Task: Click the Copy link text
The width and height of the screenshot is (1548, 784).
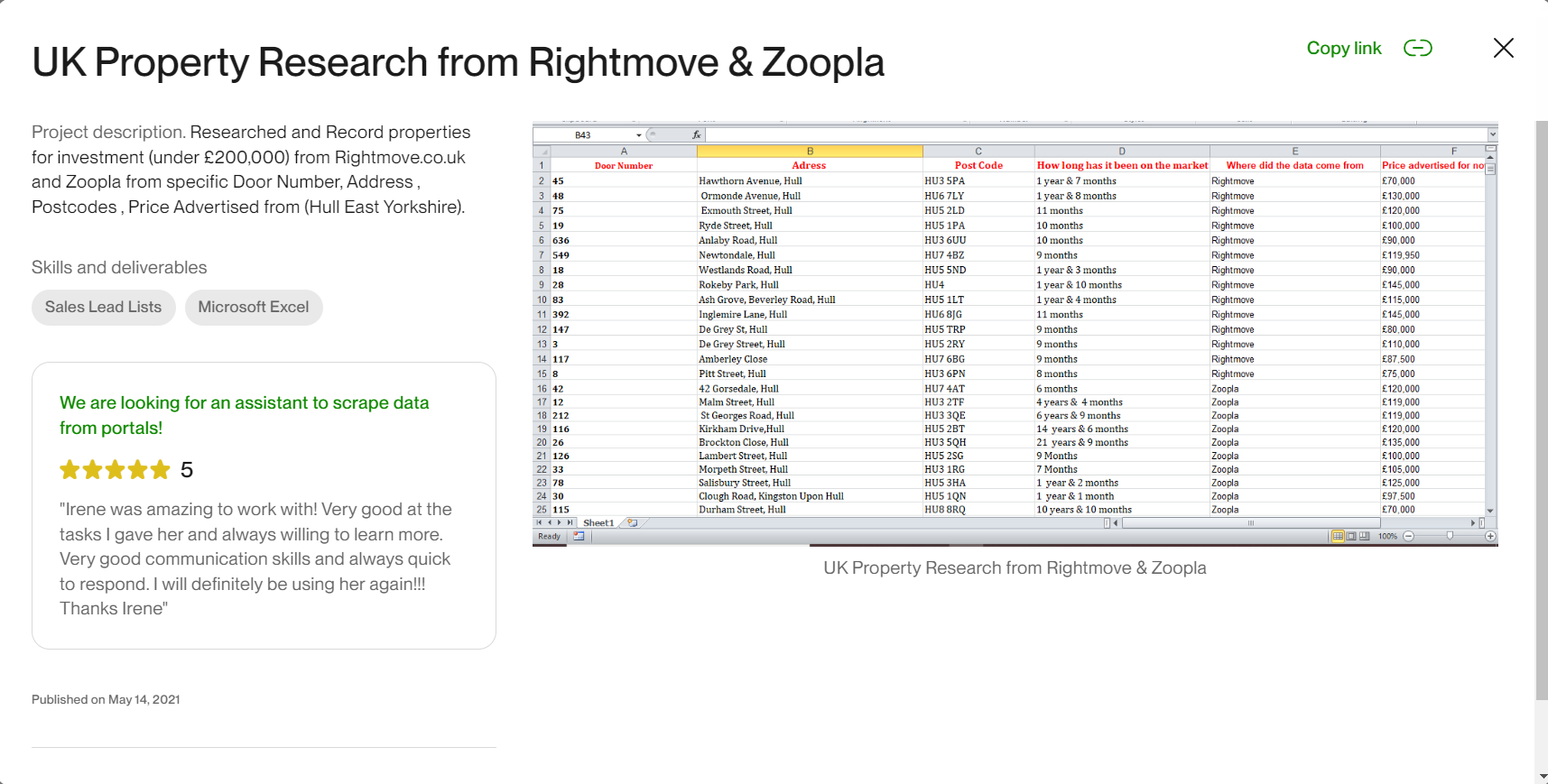Action: tap(1344, 48)
